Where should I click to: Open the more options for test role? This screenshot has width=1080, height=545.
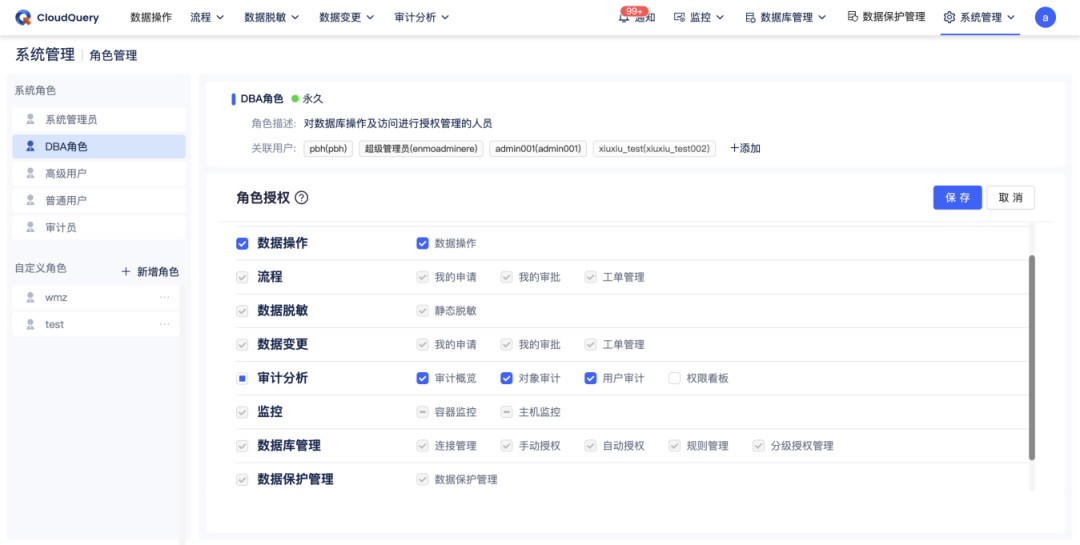[165, 324]
